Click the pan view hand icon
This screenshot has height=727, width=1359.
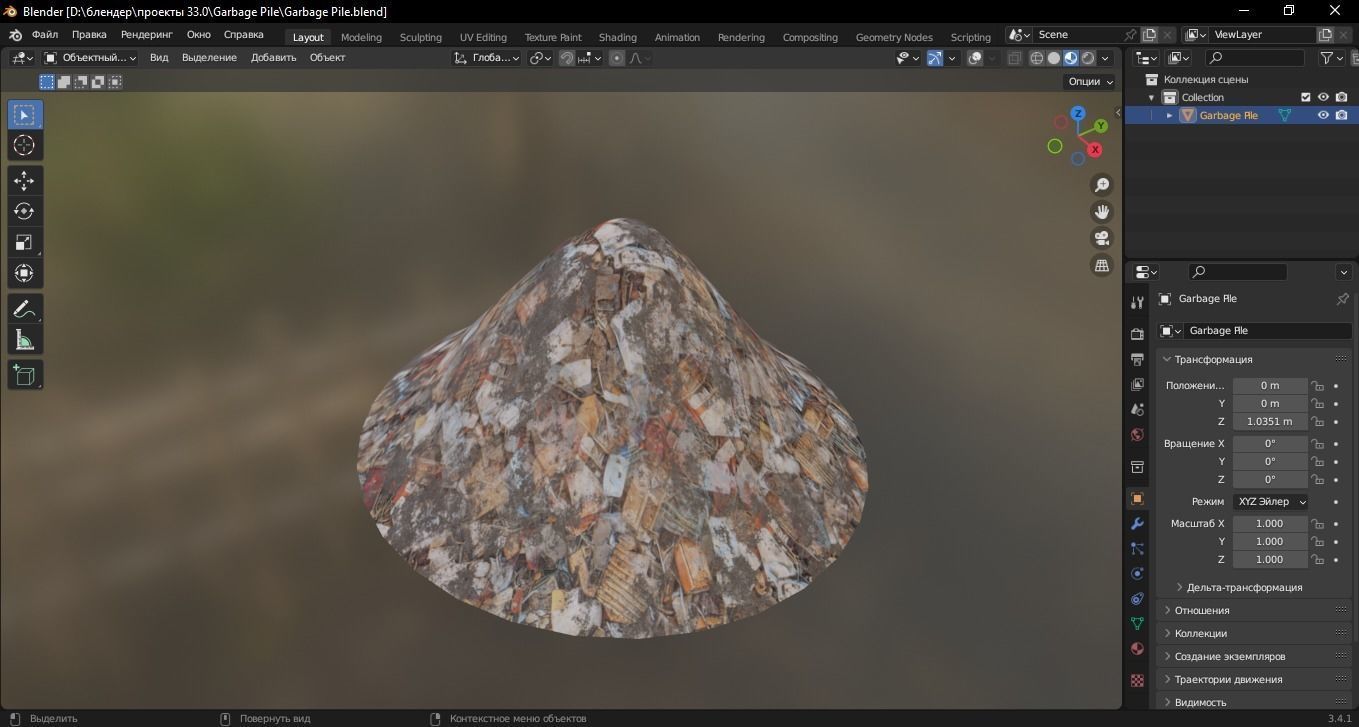click(x=1102, y=212)
